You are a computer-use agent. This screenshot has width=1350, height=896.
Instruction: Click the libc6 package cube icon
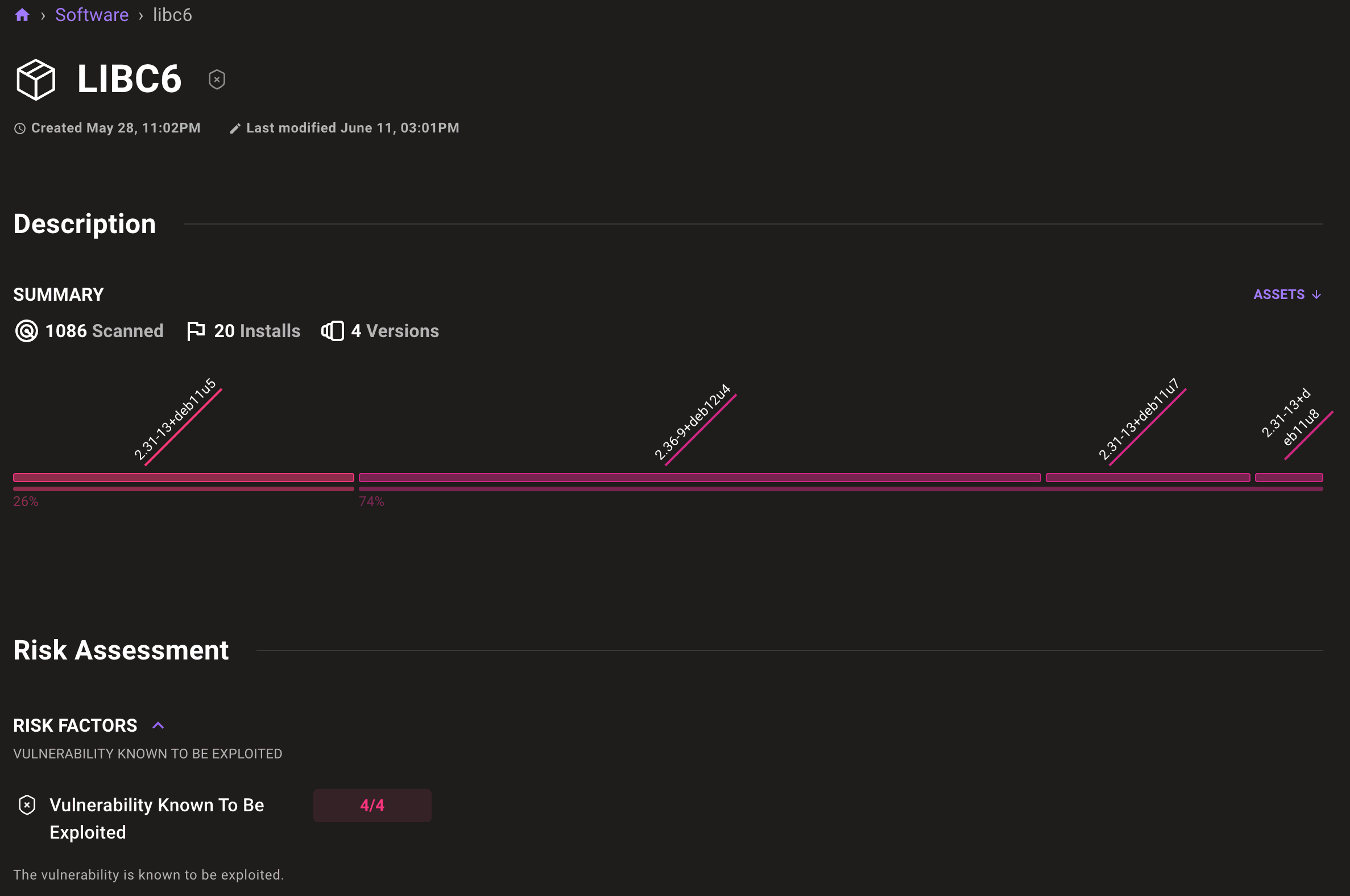pos(36,80)
